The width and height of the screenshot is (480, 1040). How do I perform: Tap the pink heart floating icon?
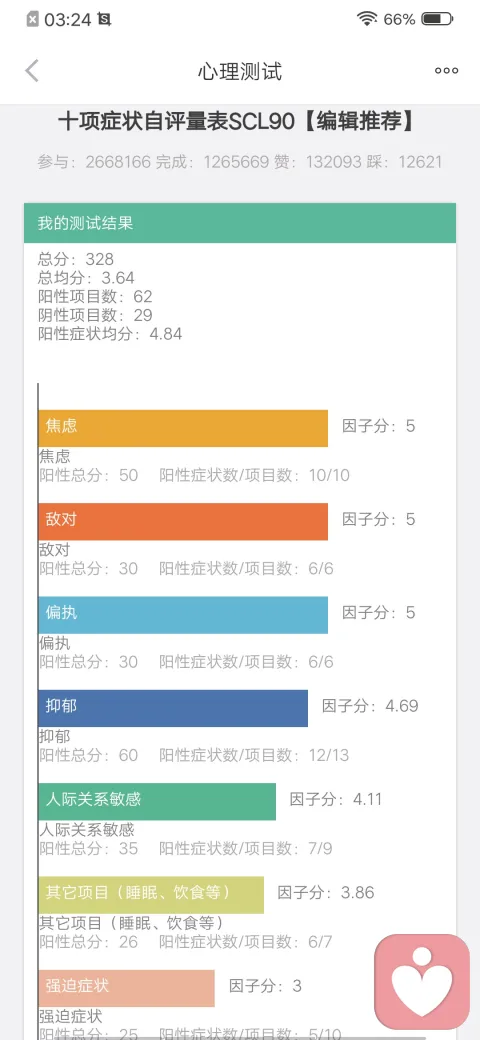(x=422, y=982)
